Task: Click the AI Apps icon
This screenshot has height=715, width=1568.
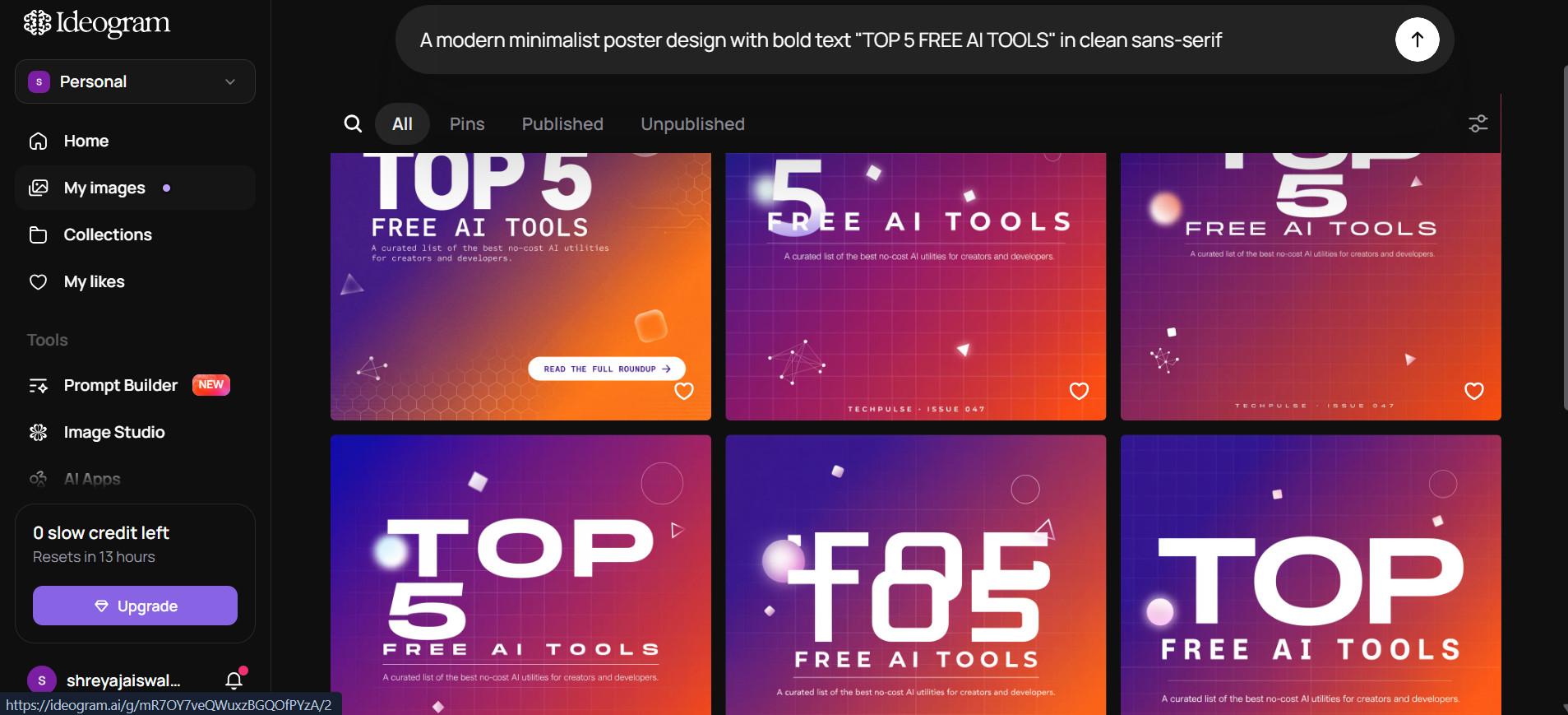Action: [38, 479]
